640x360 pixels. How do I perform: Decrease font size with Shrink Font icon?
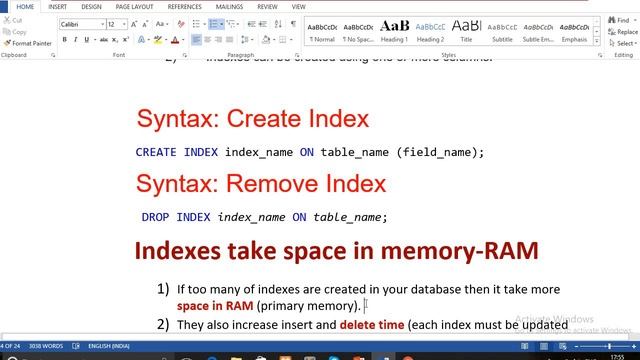point(145,24)
